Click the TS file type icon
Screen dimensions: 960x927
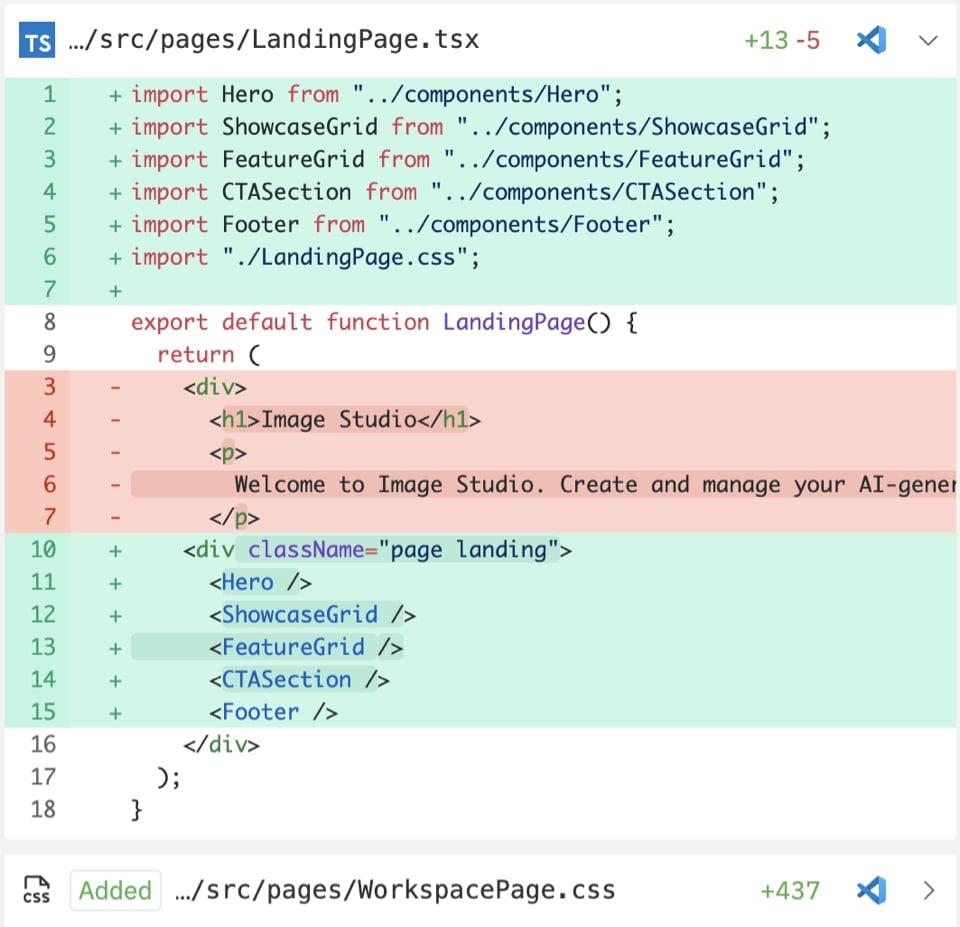tap(36, 40)
